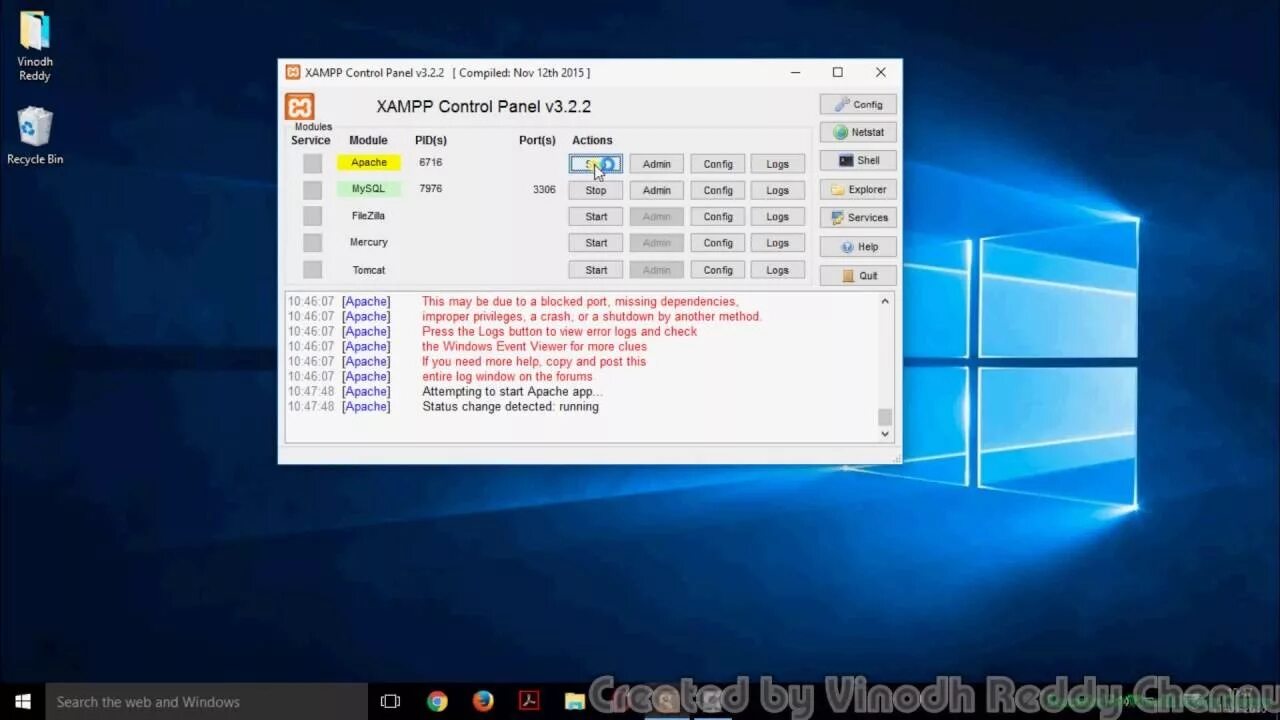The height and width of the screenshot is (720, 1280).
Task: Click the log scrollbar down arrow
Action: 885,434
